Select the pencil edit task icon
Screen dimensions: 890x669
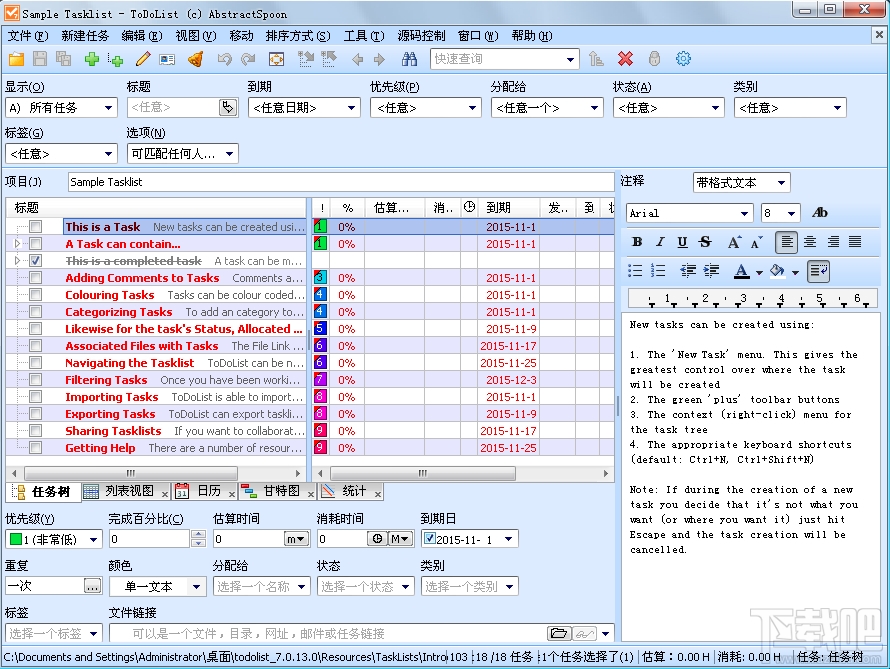[143, 59]
